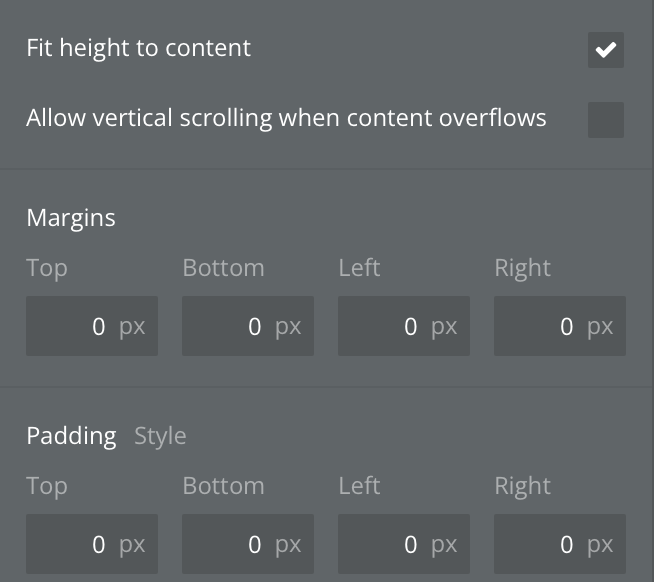This screenshot has height=582, width=654.
Task: Click the px unit in Padding Right field
Action: 600,544
